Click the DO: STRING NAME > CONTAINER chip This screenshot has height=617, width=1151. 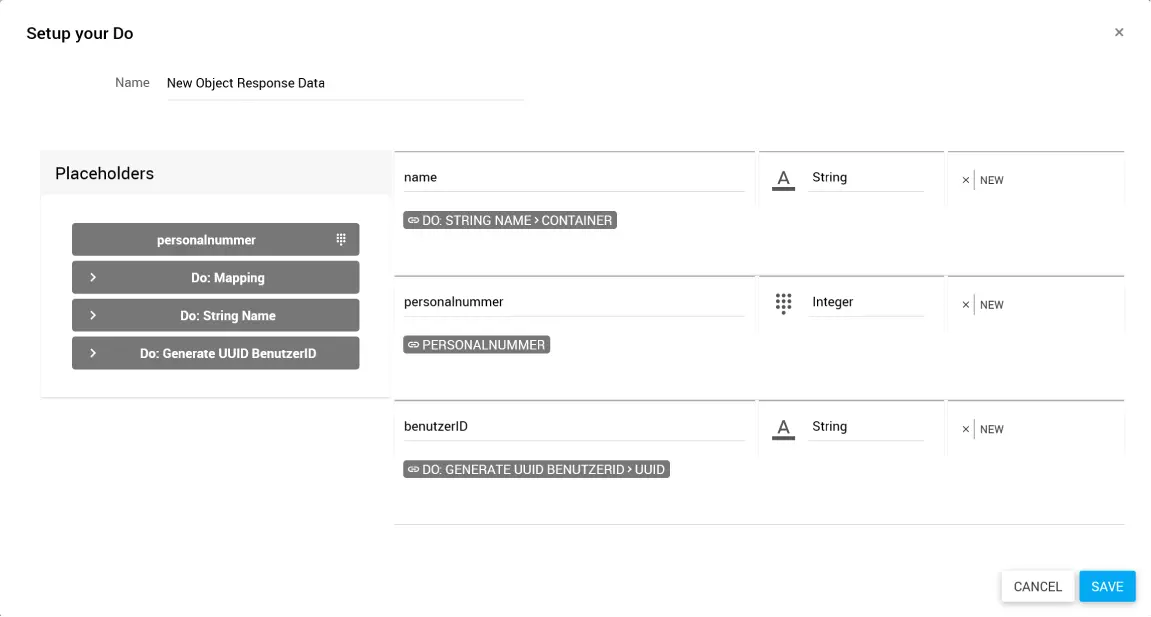pos(510,220)
